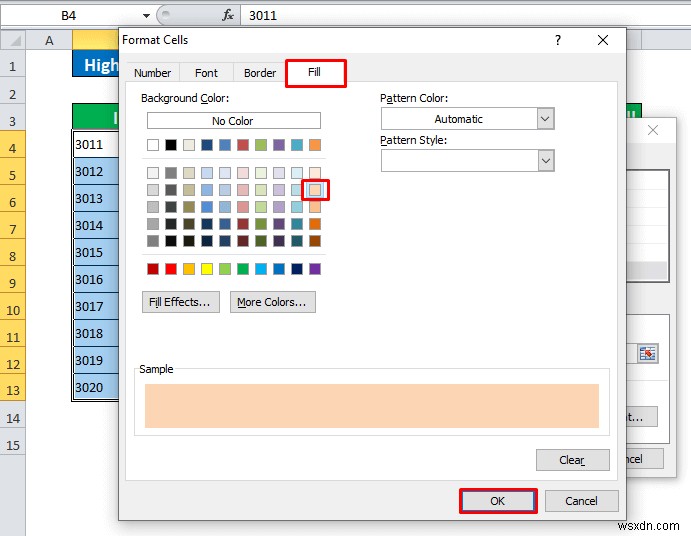The width and height of the screenshot is (691, 536).
Task: Open the Pattern Color dropdown
Action: 546,119
